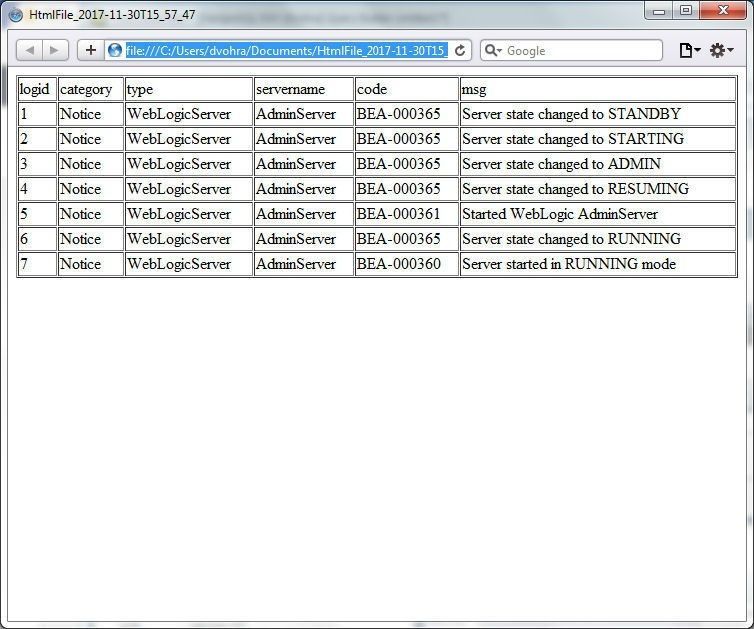Select 'Server state changed to STANDBY' cell

coord(598,114)
